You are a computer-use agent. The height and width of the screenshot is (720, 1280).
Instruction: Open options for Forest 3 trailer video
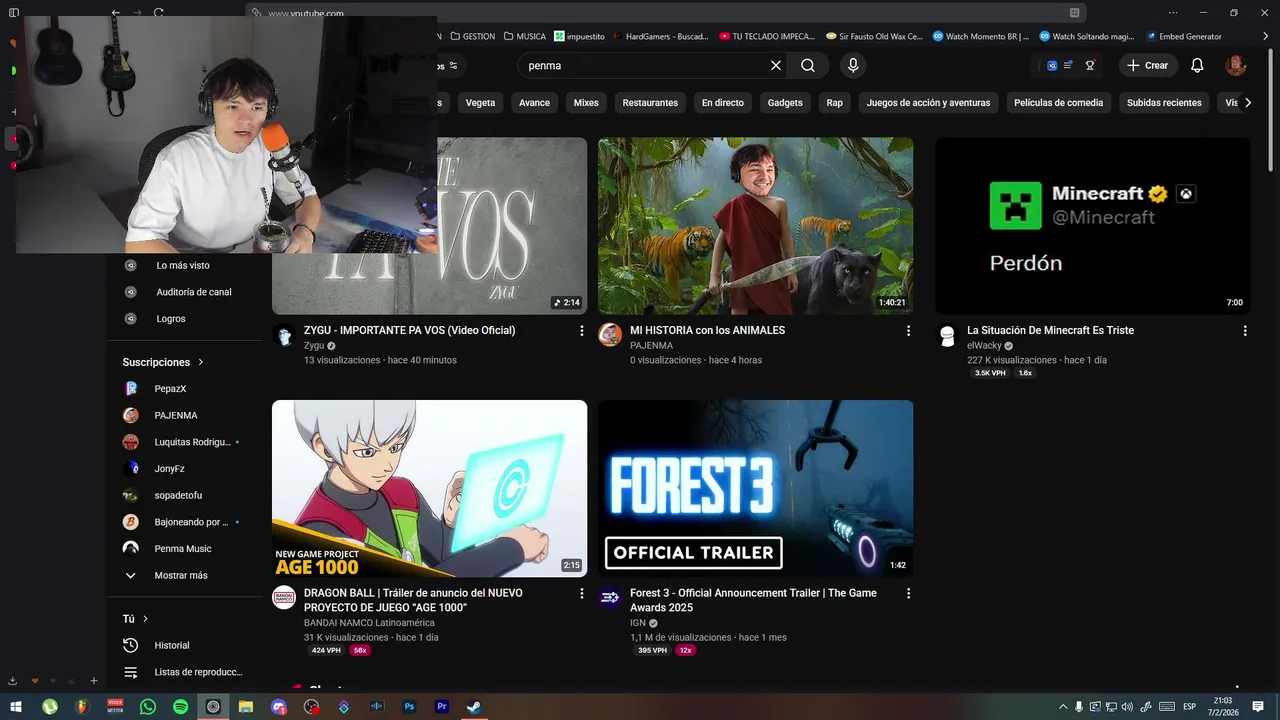point(908,593)
